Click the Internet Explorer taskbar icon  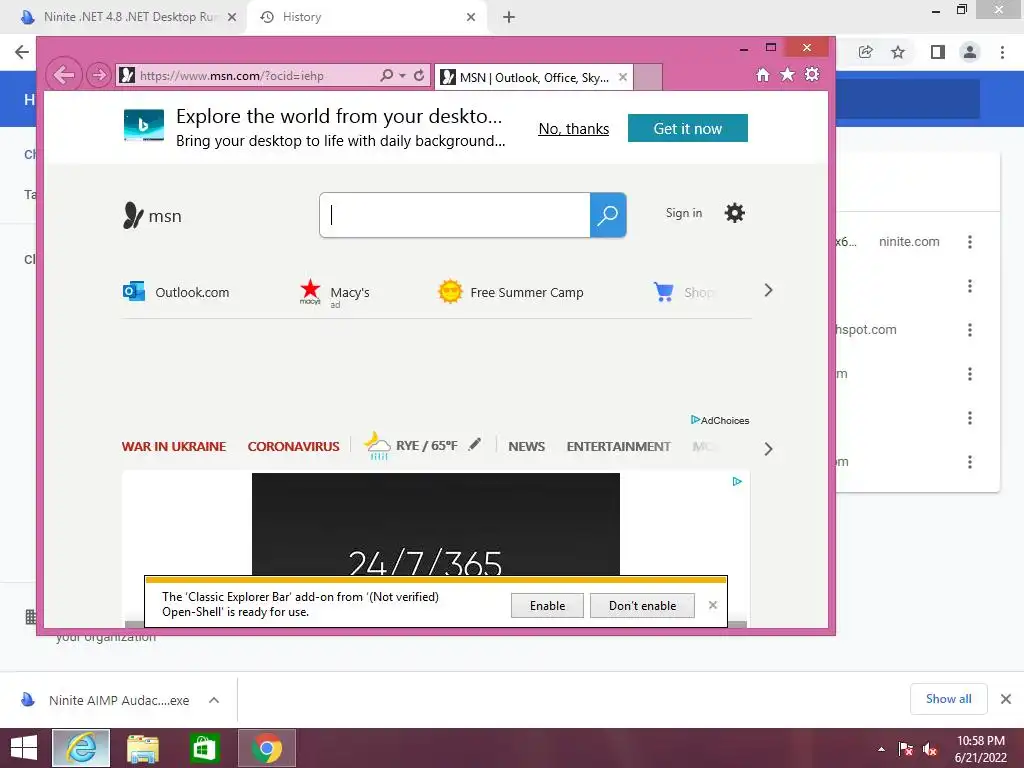pyautogui.click(x=81, y=748)
